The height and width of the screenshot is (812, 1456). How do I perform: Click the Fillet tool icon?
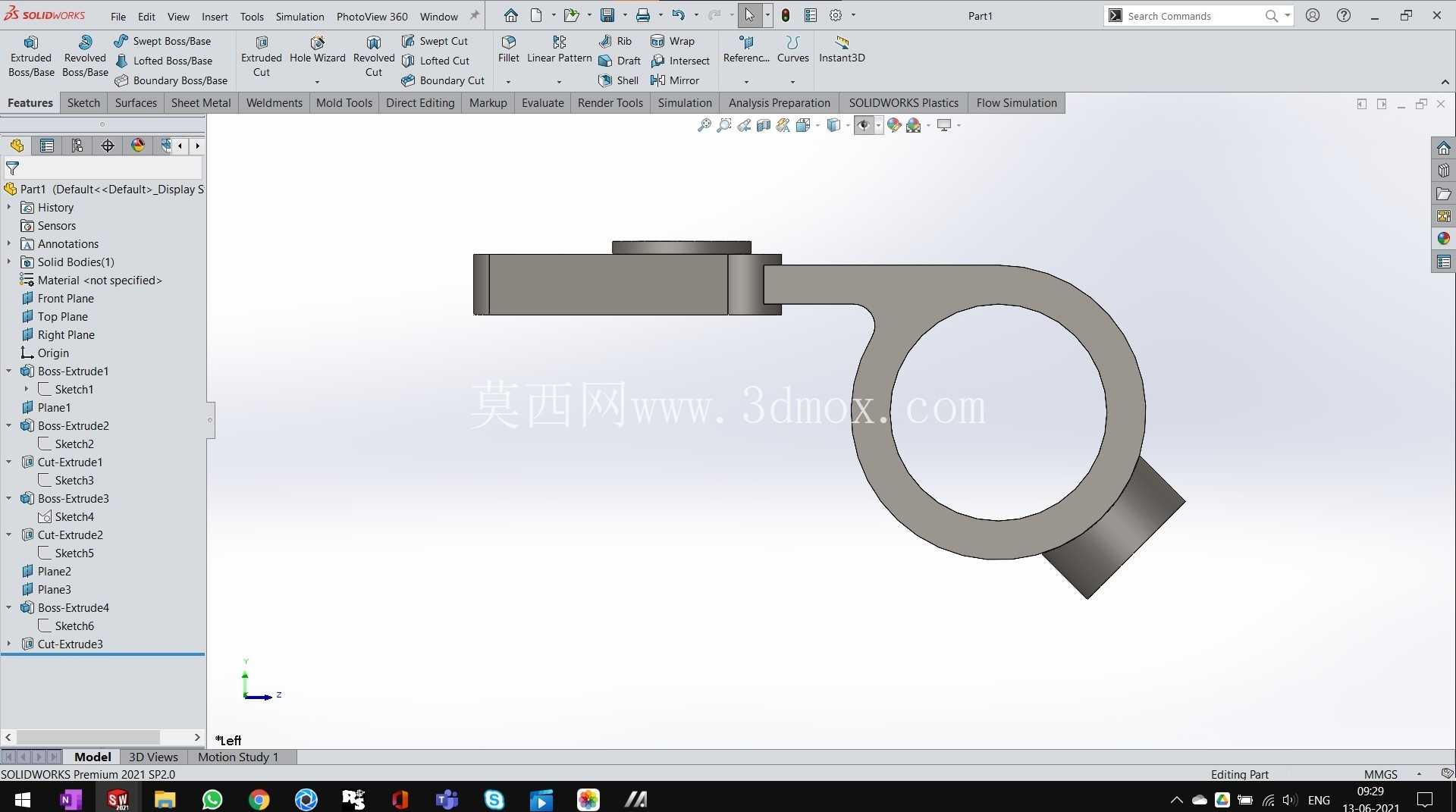point(509,49)
